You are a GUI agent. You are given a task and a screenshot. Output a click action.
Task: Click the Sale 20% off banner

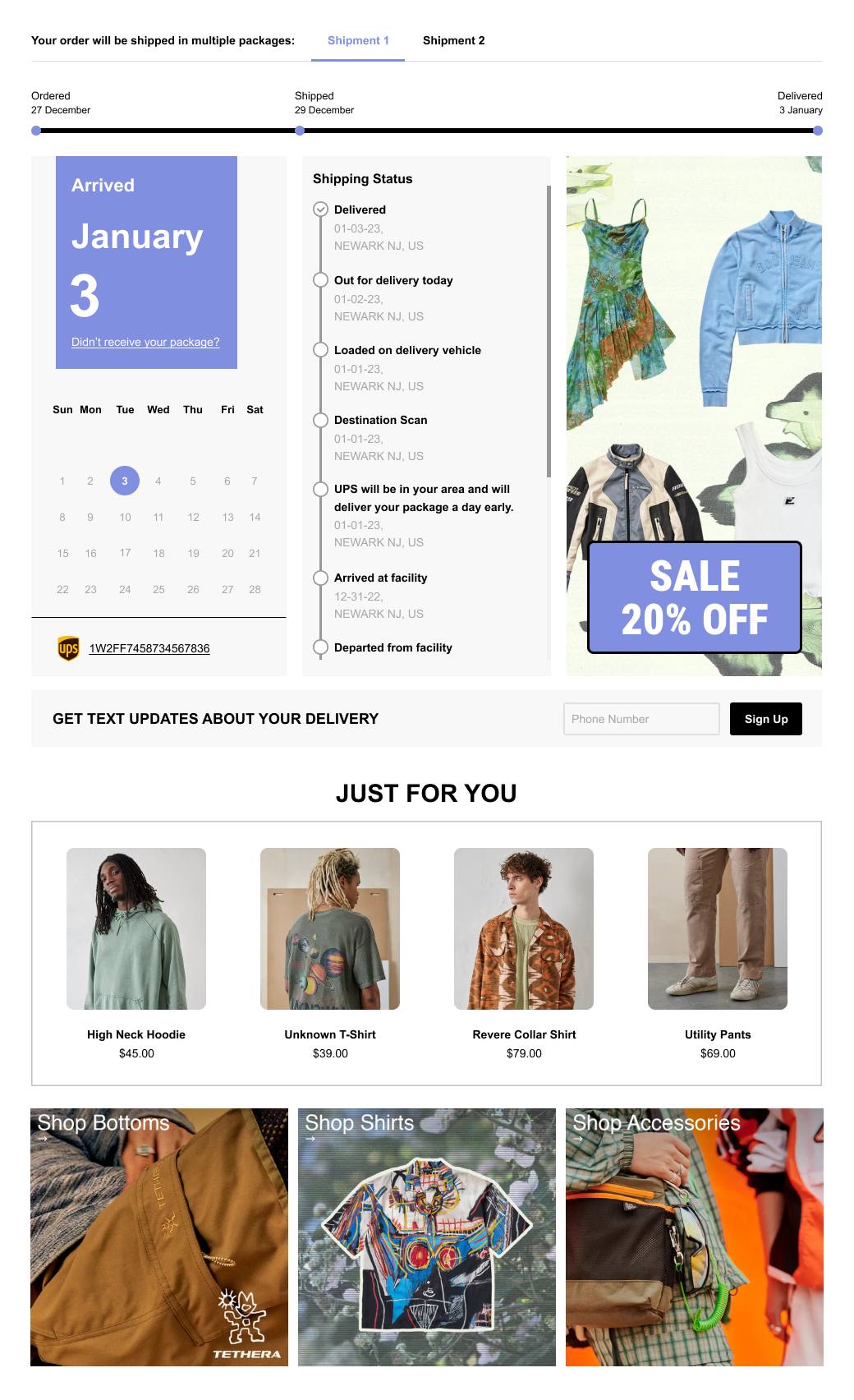click(695, 597)
